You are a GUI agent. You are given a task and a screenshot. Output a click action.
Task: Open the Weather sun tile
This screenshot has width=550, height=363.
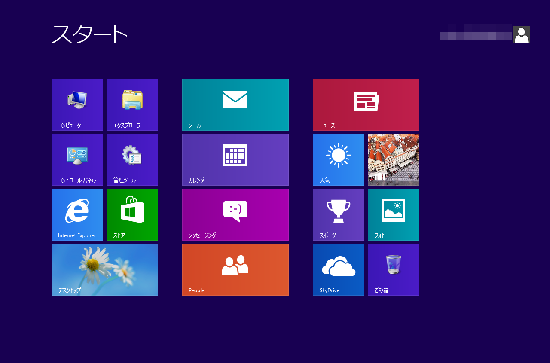click(x=338, y=160)
